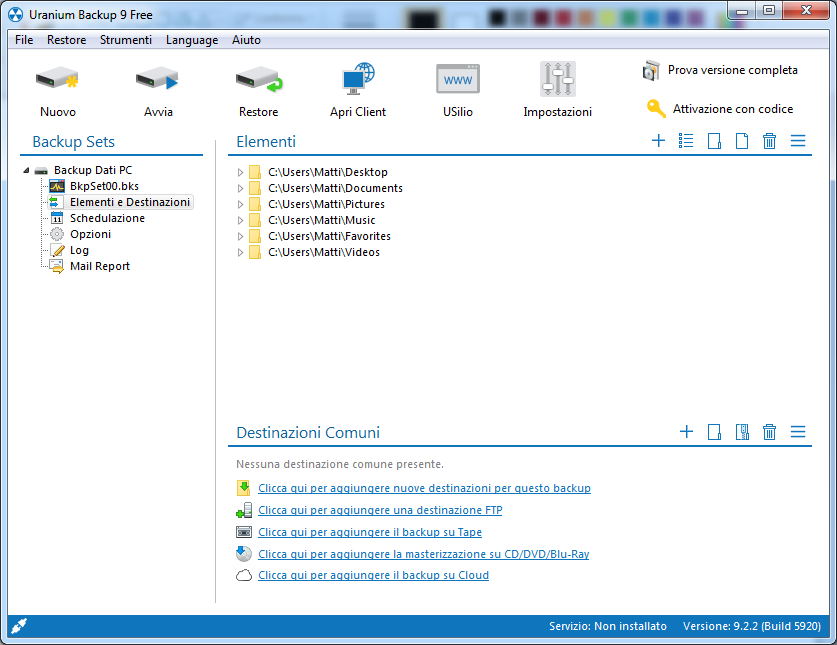Add destination with Destinazioni Comuni plus icon
Image resolution: width=837 pixels, height=645 pixels.
click(686, 431)
